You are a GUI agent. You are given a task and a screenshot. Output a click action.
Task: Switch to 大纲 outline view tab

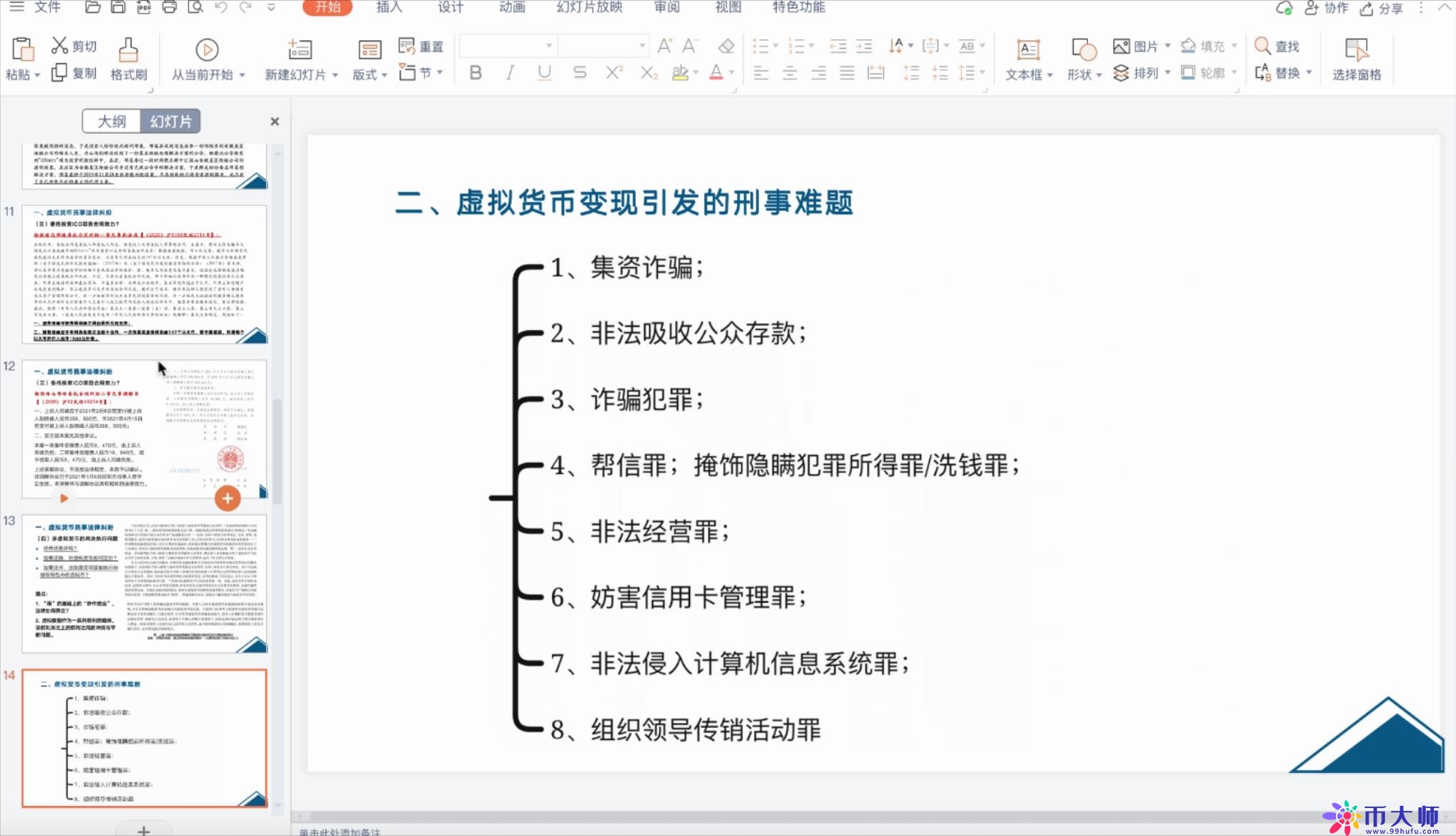[110, 121]
